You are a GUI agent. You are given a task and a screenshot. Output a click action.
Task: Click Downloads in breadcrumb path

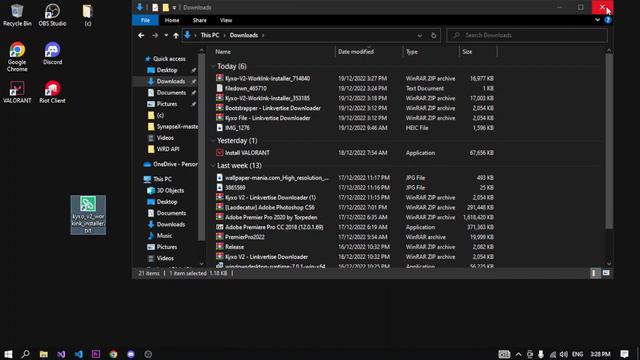(244, 36)
